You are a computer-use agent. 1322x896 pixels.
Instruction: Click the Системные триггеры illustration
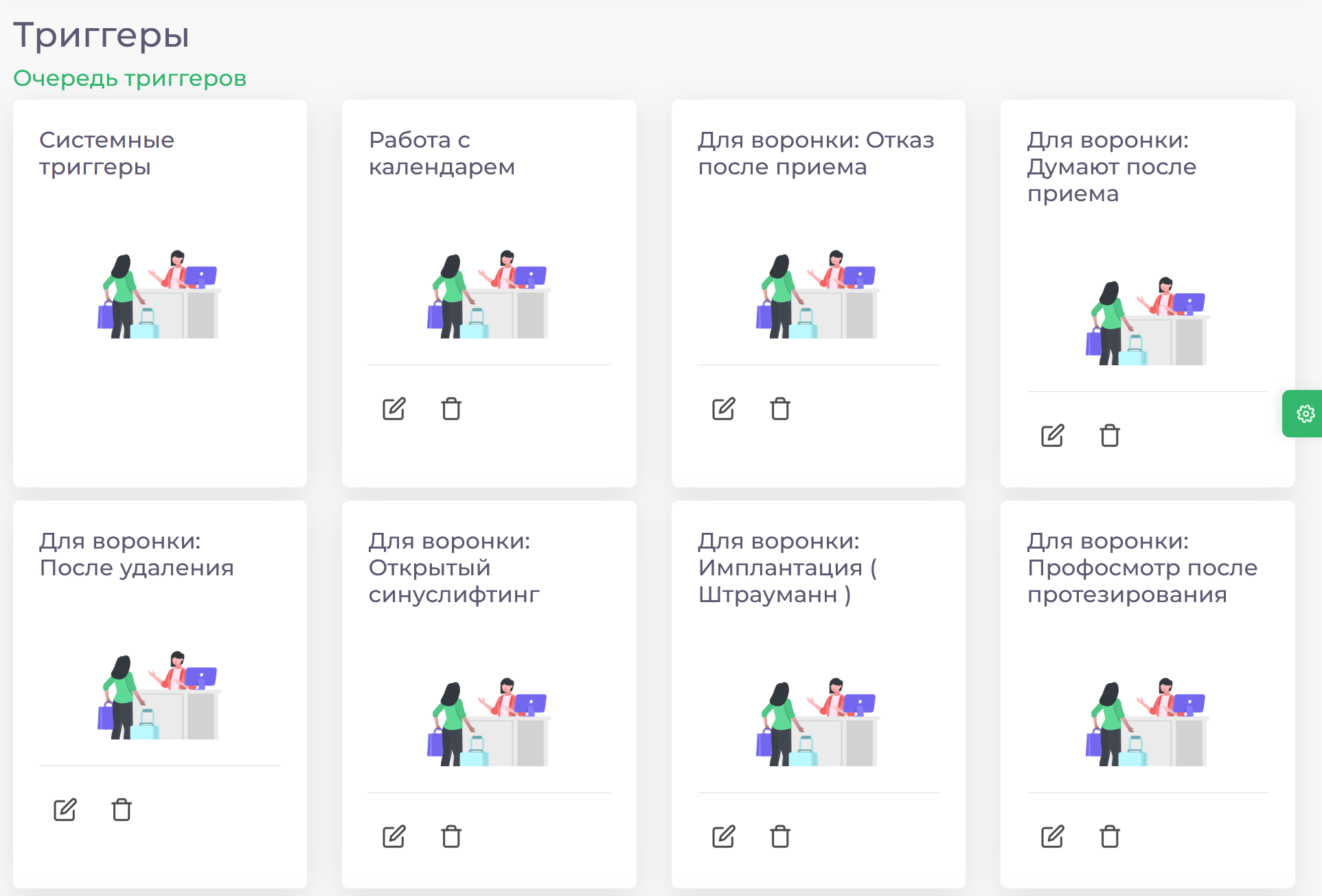point(159,294)
